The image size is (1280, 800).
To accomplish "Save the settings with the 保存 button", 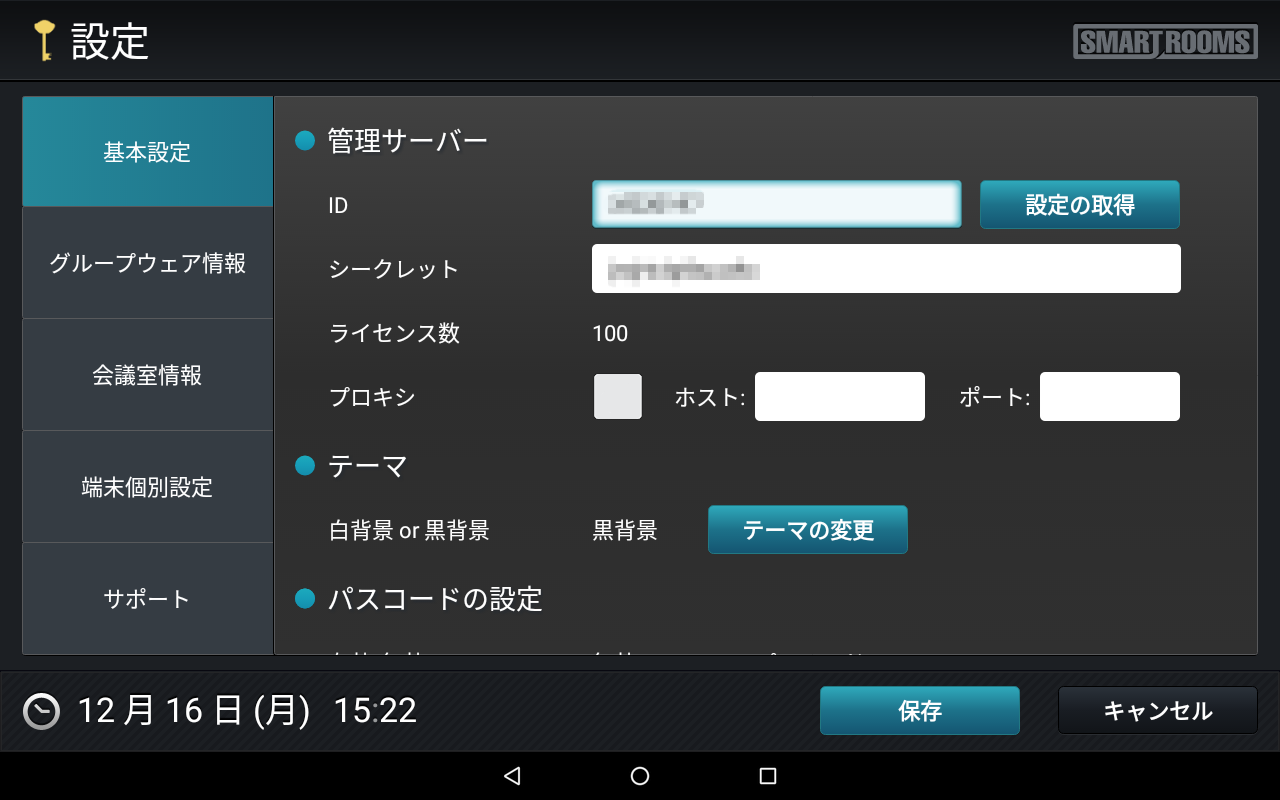I will tap(919, 711).
